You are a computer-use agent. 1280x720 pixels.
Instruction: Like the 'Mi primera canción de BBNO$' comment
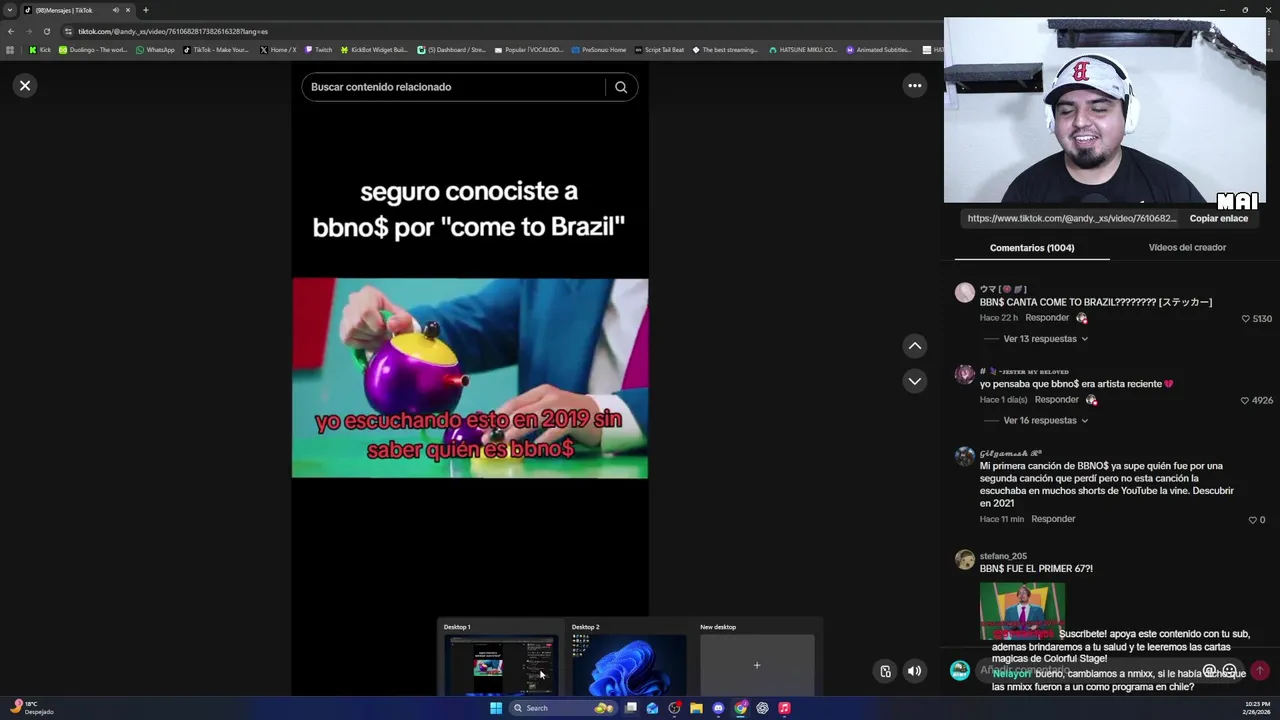[x=1252, y=520]
